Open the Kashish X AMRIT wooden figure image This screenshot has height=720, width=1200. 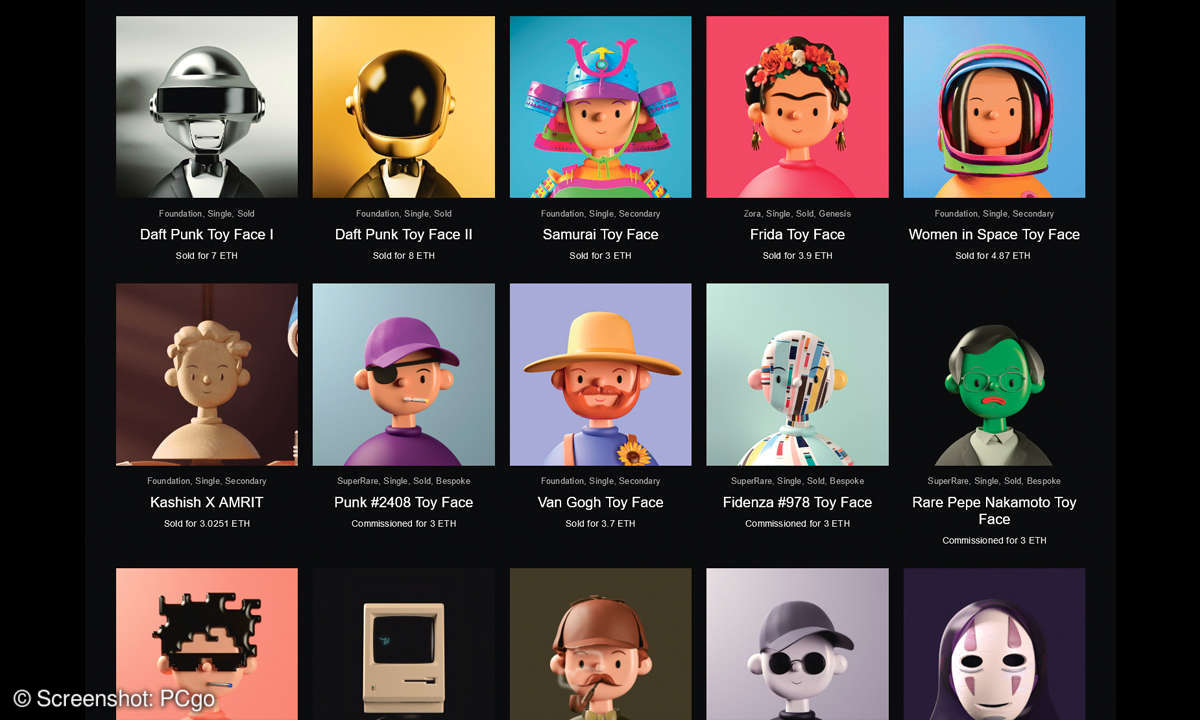point(206,375)
